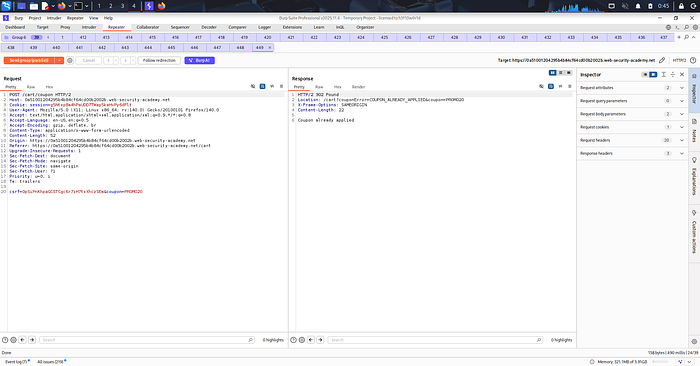Image resolution: width=700 pixels, height=366 pixels.
Task: Toggle Pretty-print formatting button in Request editor
Action: pos(262,87)
